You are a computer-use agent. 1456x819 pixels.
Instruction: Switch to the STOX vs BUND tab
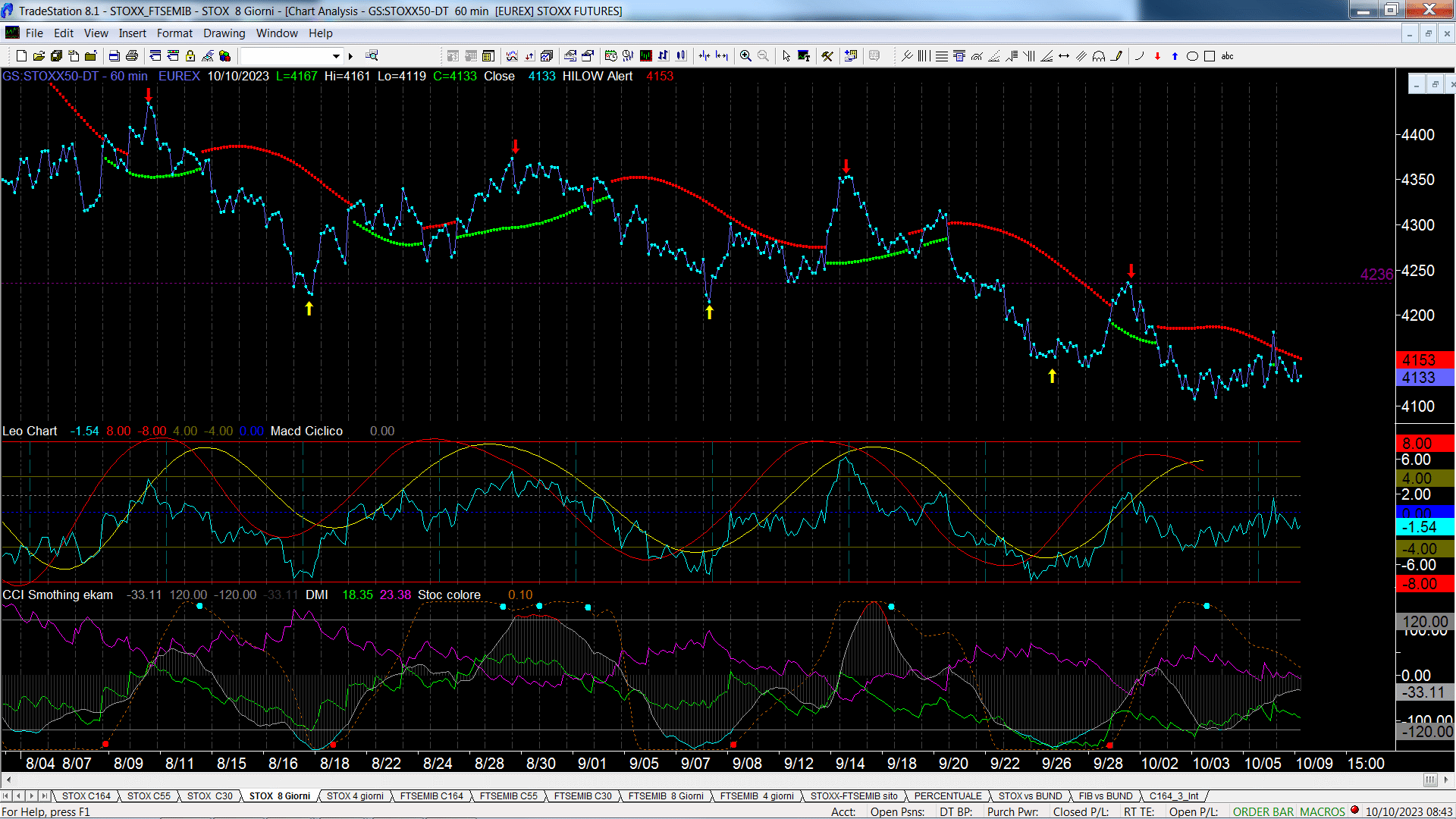coord(1030,796)
